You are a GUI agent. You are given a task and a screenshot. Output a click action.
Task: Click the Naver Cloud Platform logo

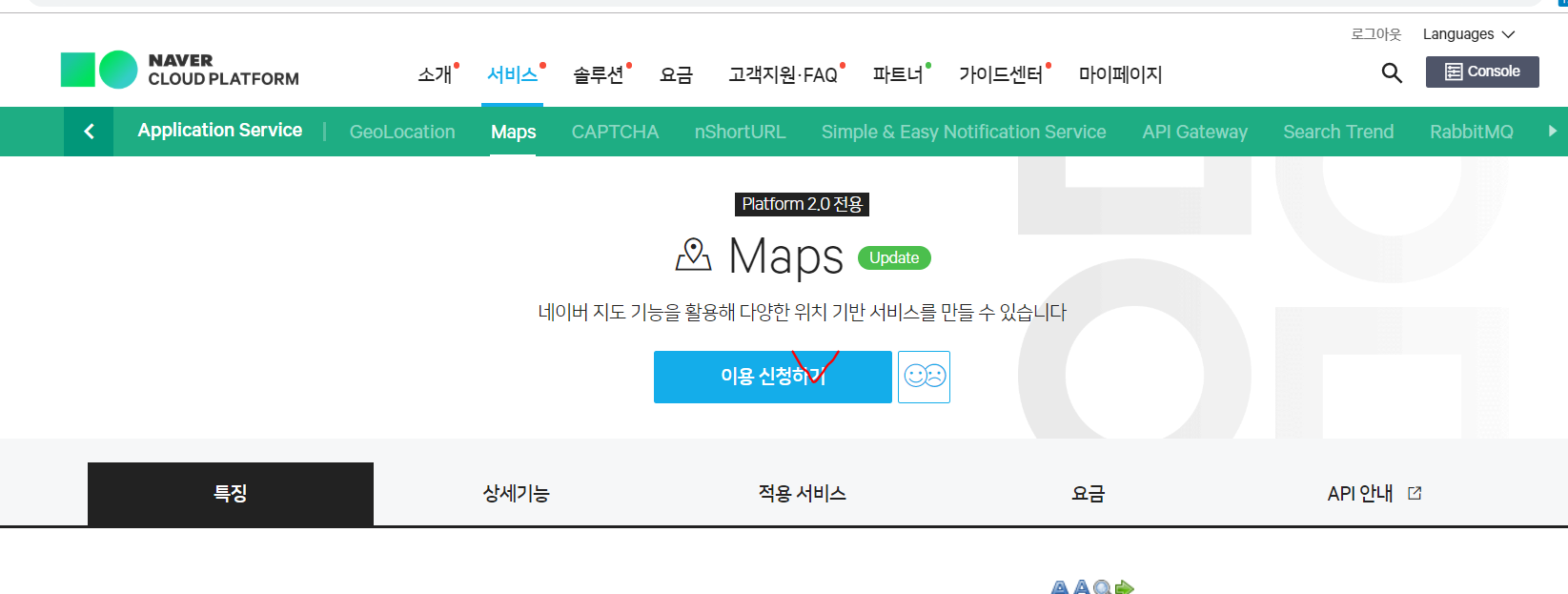(x=180, y=70)
